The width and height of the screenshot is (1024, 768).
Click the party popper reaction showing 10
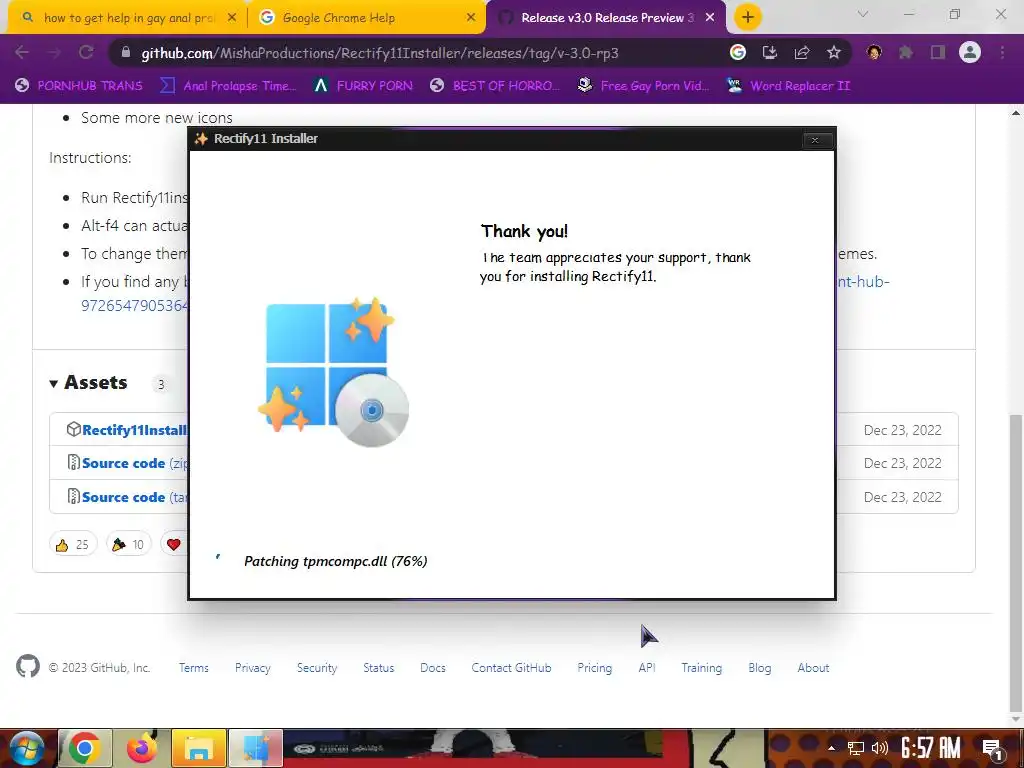point(128,544)
